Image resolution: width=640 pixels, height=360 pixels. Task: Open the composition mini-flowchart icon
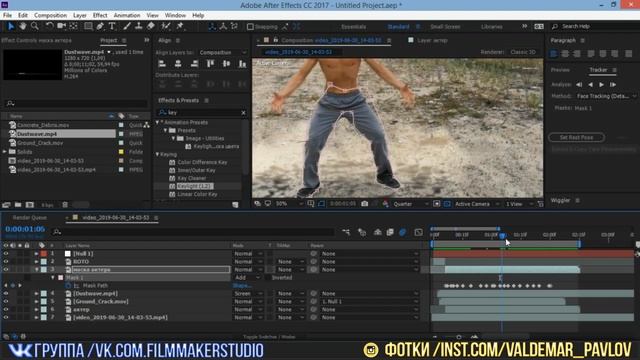(x=346, y=232)
